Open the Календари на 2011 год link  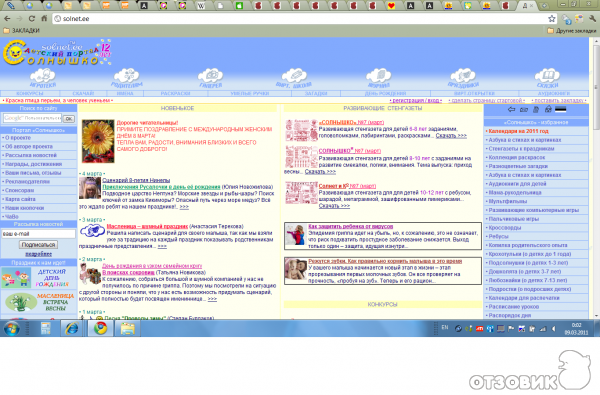[518, 131]
